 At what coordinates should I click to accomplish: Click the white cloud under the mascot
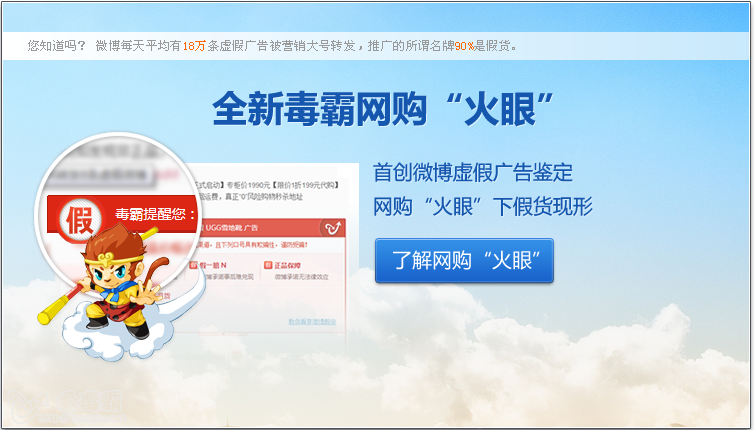[118, 337]
